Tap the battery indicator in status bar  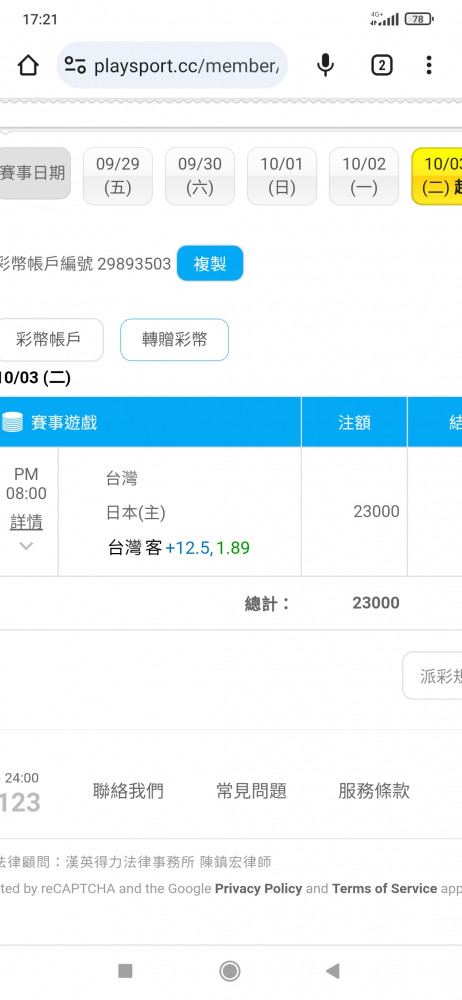(x=419, y=19)
